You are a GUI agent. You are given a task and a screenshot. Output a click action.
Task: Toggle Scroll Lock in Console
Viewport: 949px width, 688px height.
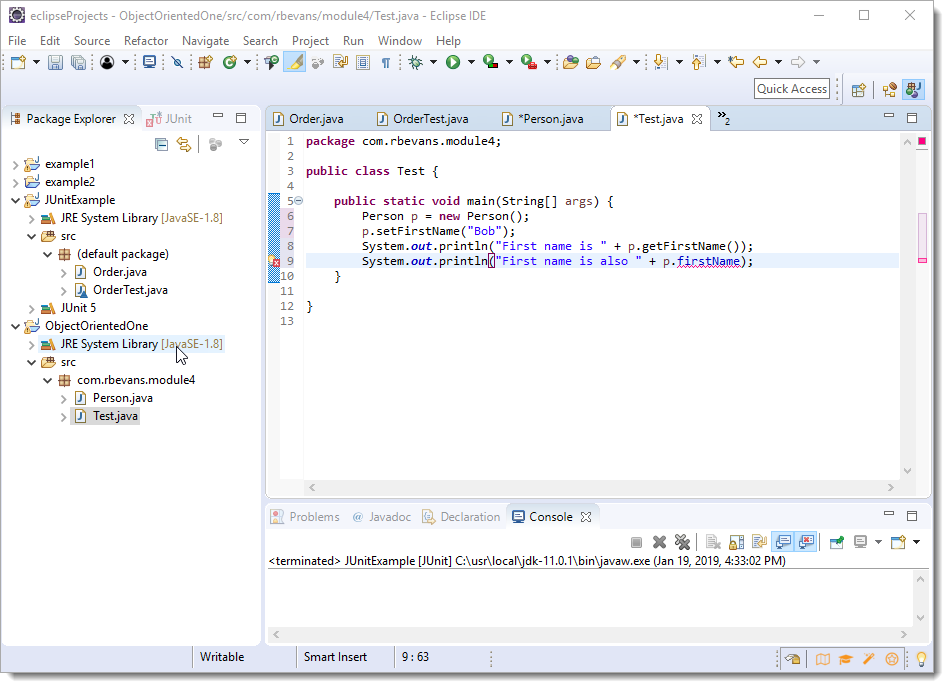click(737, 543)
